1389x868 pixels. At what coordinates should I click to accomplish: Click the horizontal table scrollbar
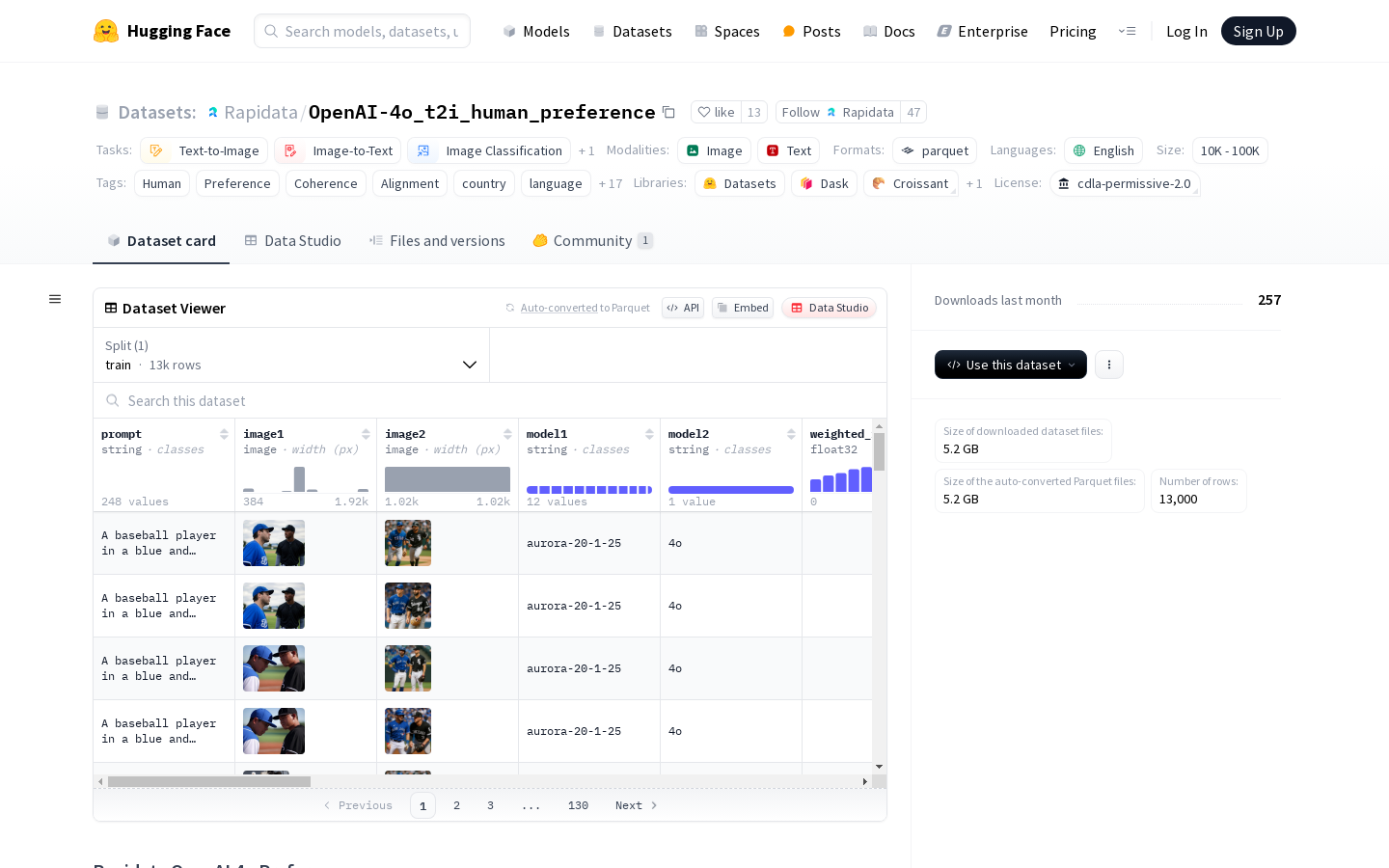(209, 781)
